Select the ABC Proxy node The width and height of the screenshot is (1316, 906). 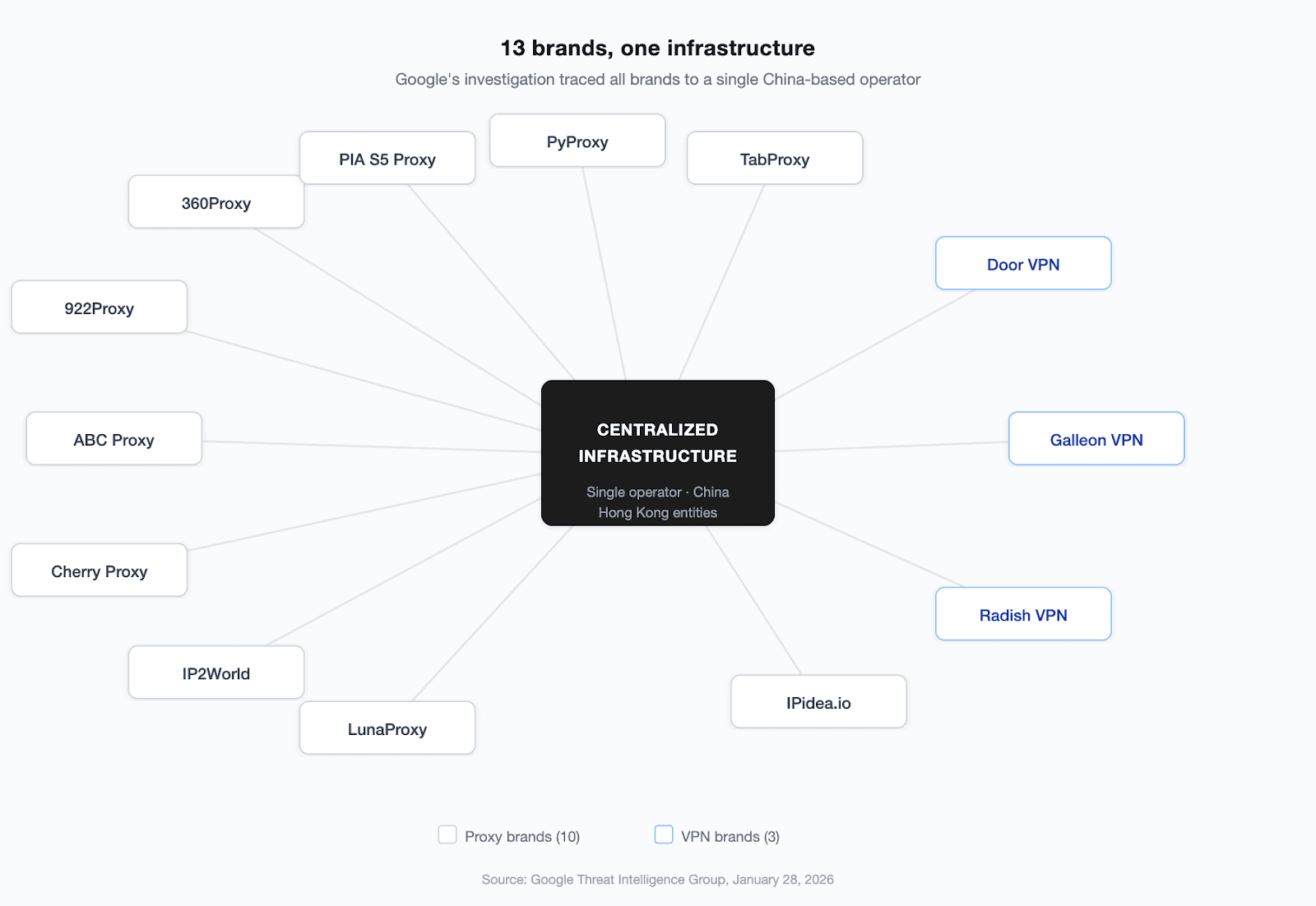coord(114,439)
